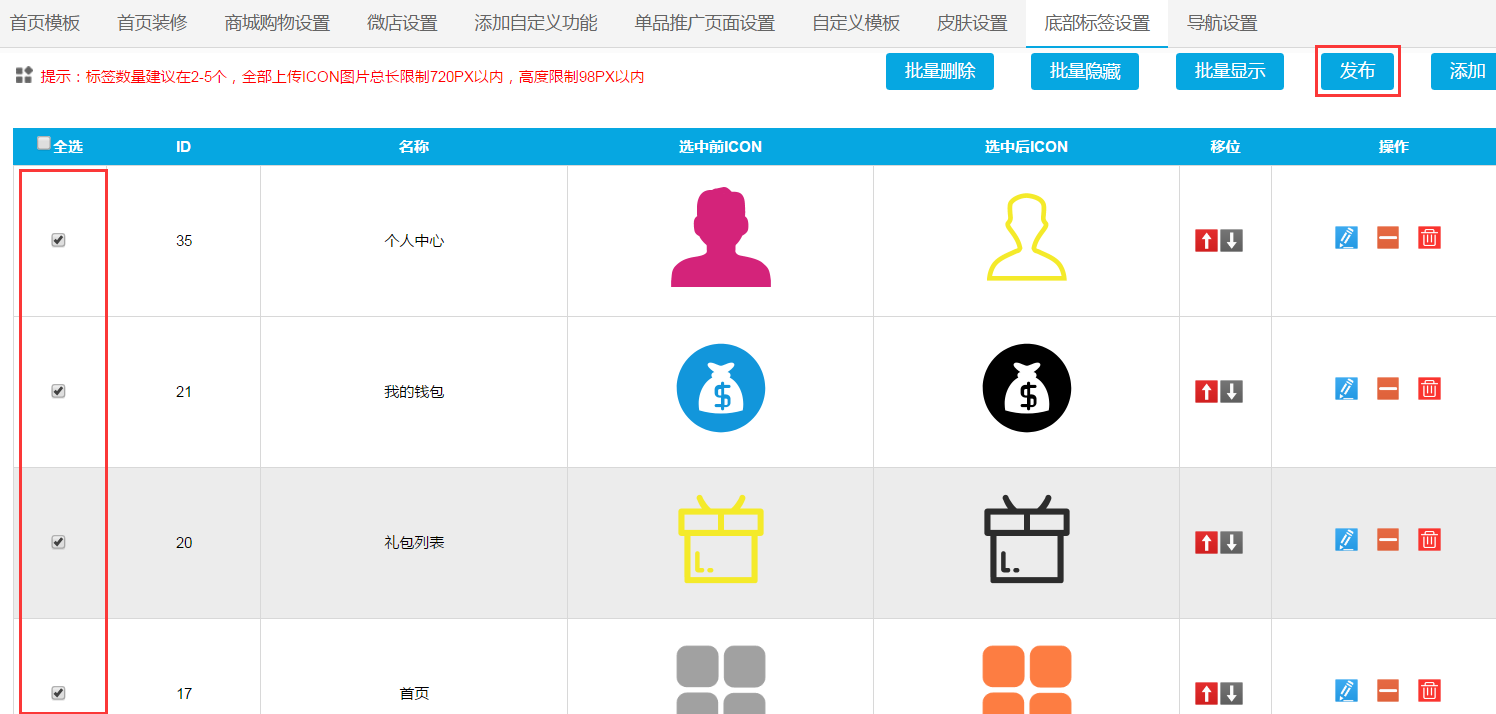
Task: Move 礼包列表 row up
Action: (x=1206, y=543)
